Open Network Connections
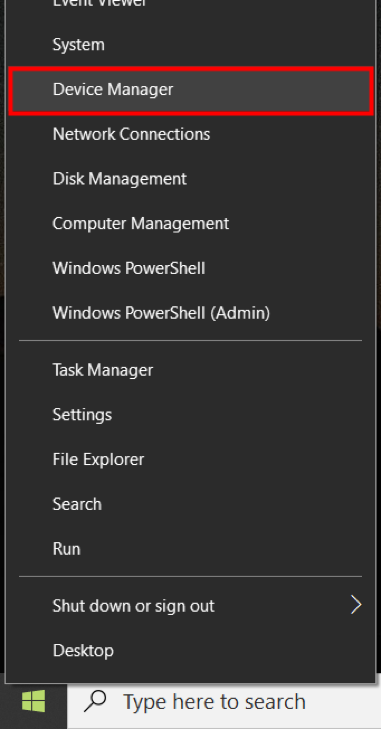This screenshot has height=729, width=381. [191, 134]
